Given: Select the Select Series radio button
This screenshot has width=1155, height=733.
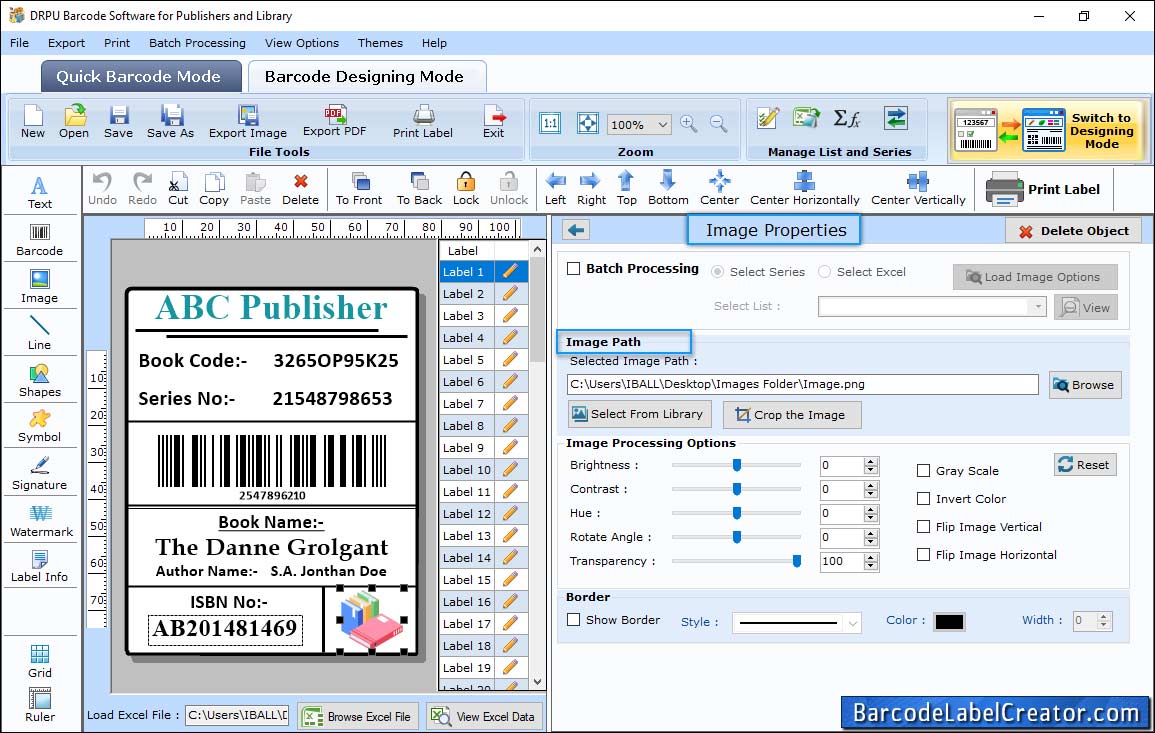Looking at the screenshot, I should pos(717,272).
